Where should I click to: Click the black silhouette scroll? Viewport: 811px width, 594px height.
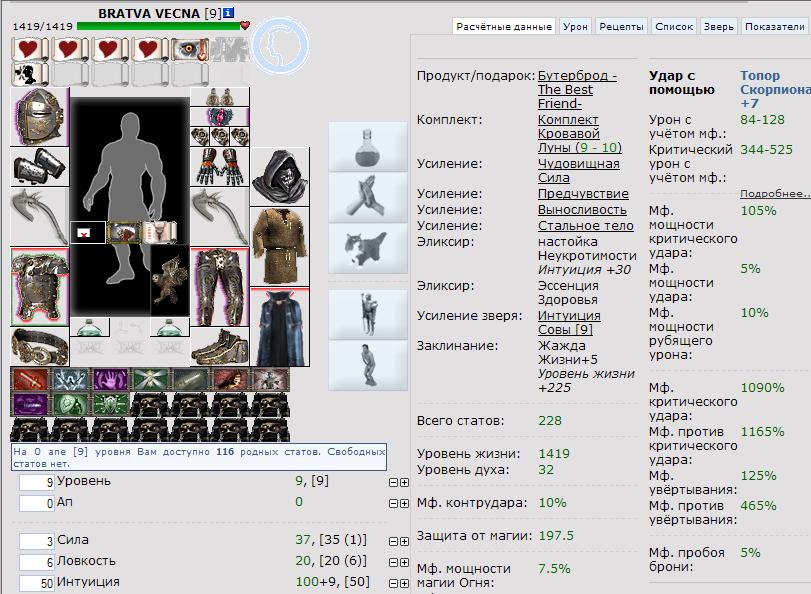tap(29, 74)
